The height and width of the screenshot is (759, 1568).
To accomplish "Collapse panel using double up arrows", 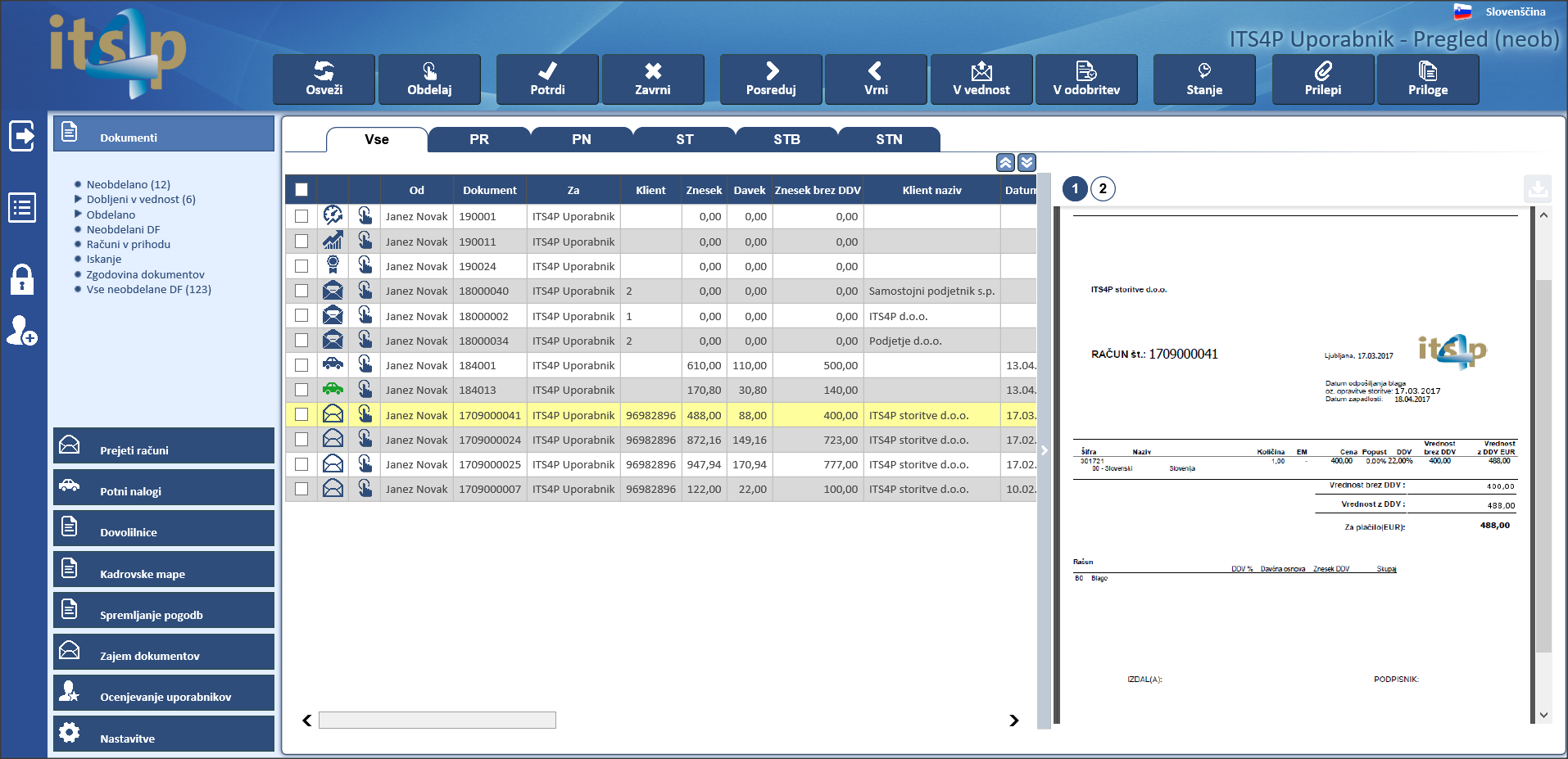I will [1005, 162].
